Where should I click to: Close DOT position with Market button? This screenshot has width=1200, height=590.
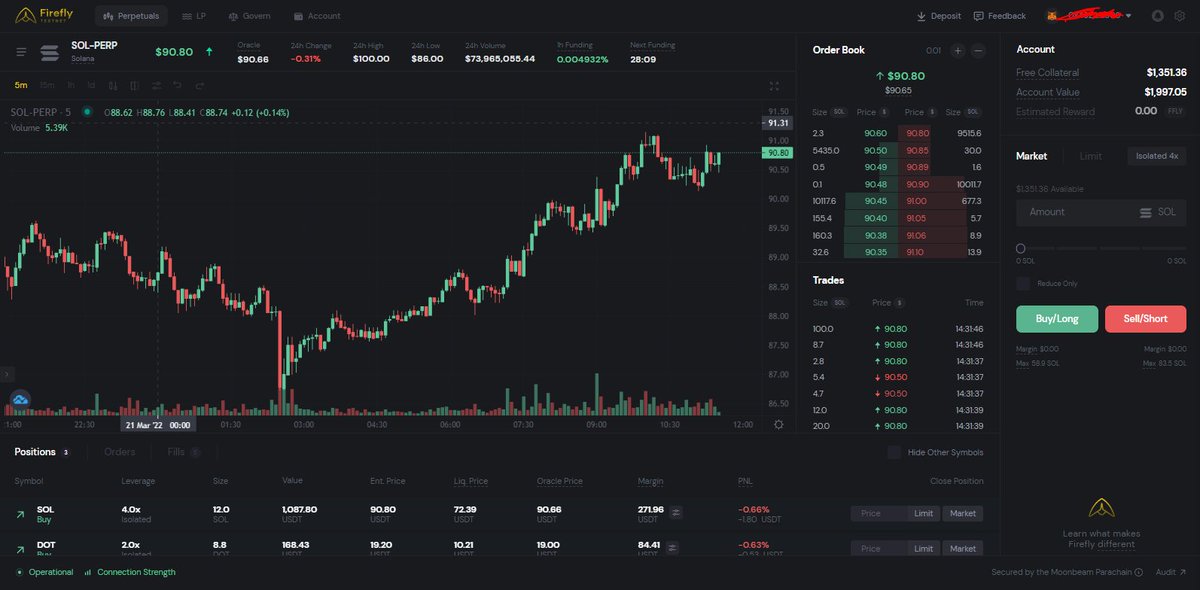point(962,548)
